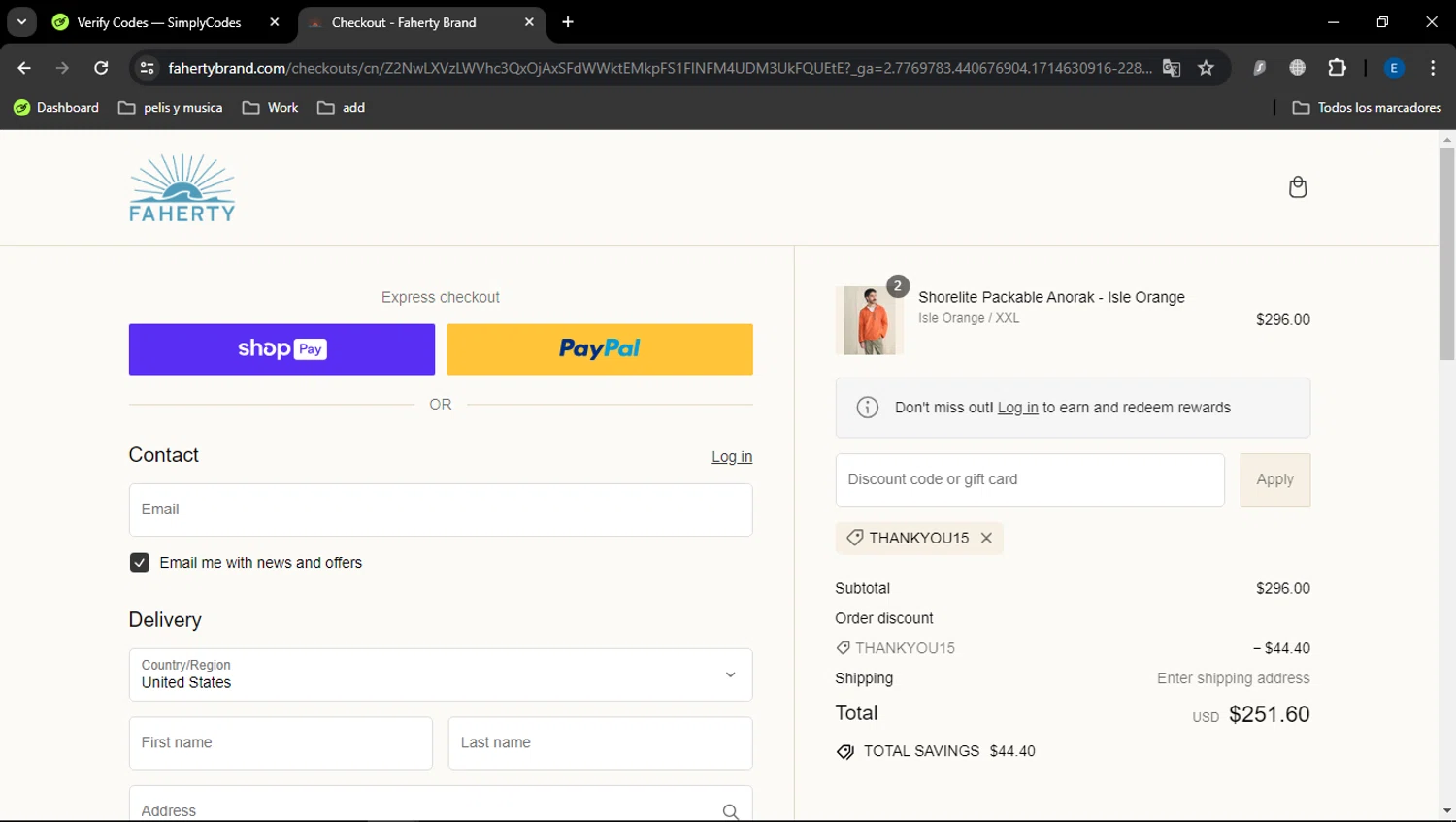Open the site information icon in the address bar

point(147,68)
